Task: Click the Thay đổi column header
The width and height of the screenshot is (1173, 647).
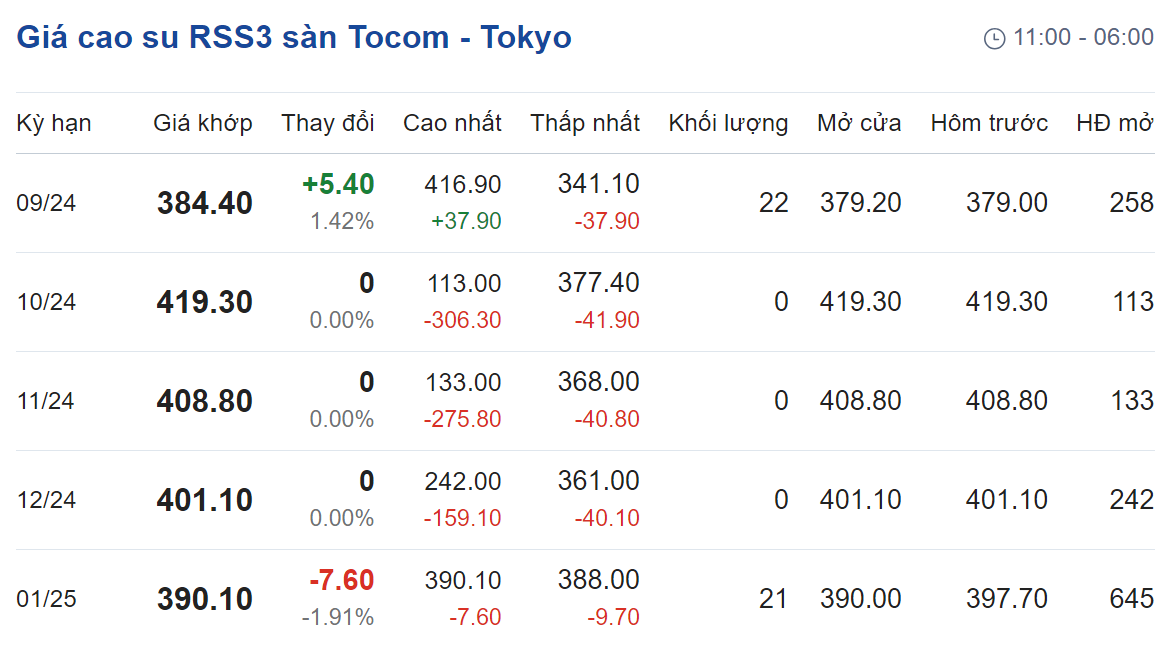Action: tap(328, 123)
